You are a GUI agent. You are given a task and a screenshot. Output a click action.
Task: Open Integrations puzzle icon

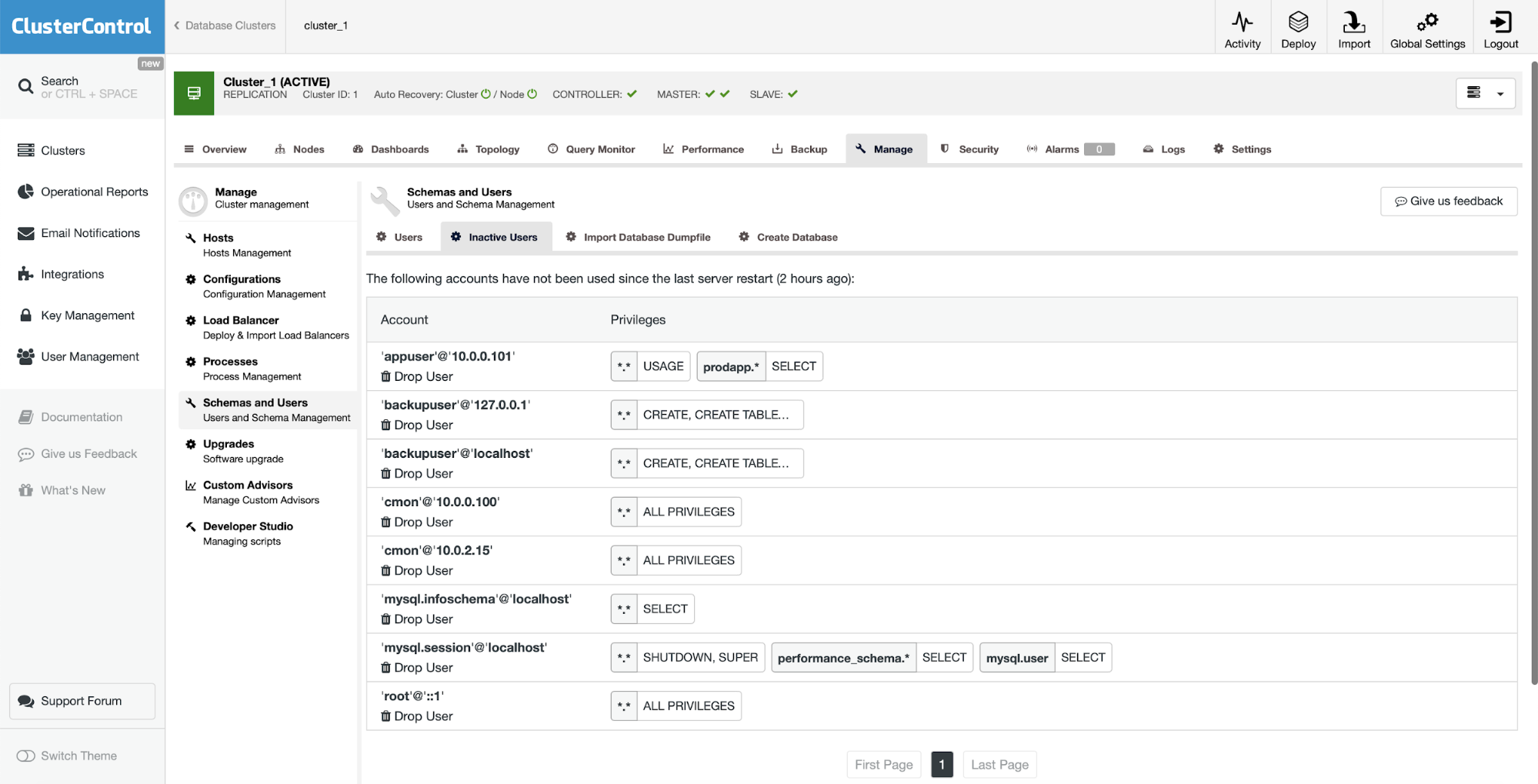25,274
